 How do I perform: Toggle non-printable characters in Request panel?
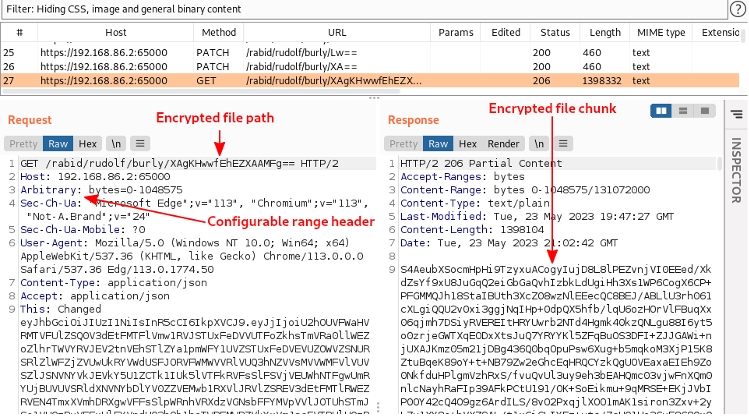117,143
